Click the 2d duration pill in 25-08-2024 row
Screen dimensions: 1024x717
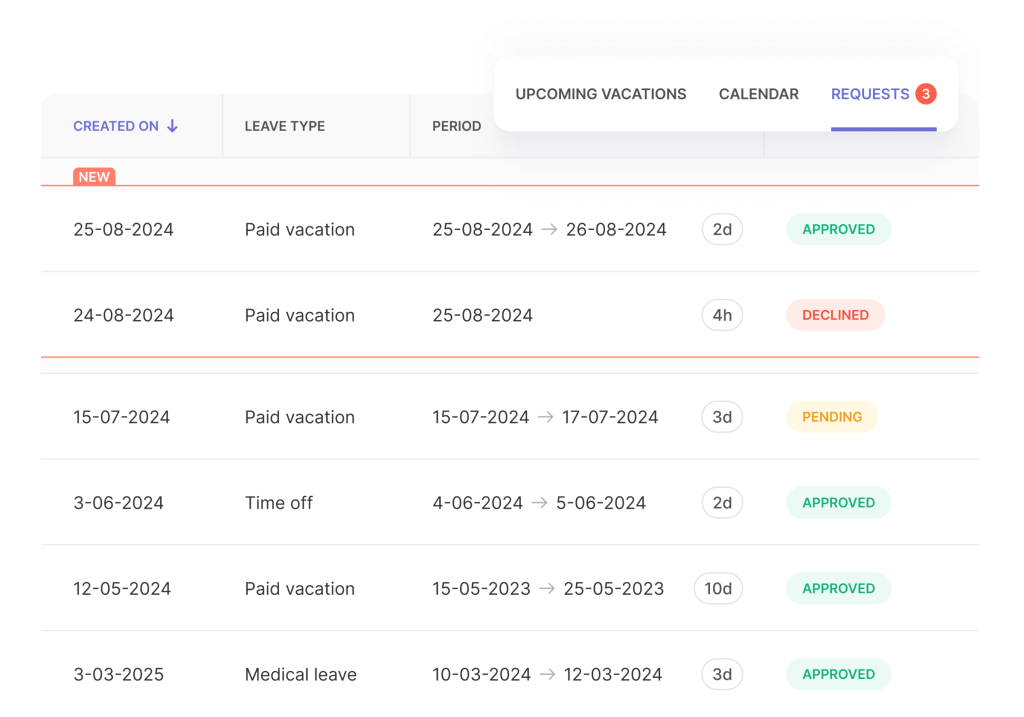coord(722,229)
